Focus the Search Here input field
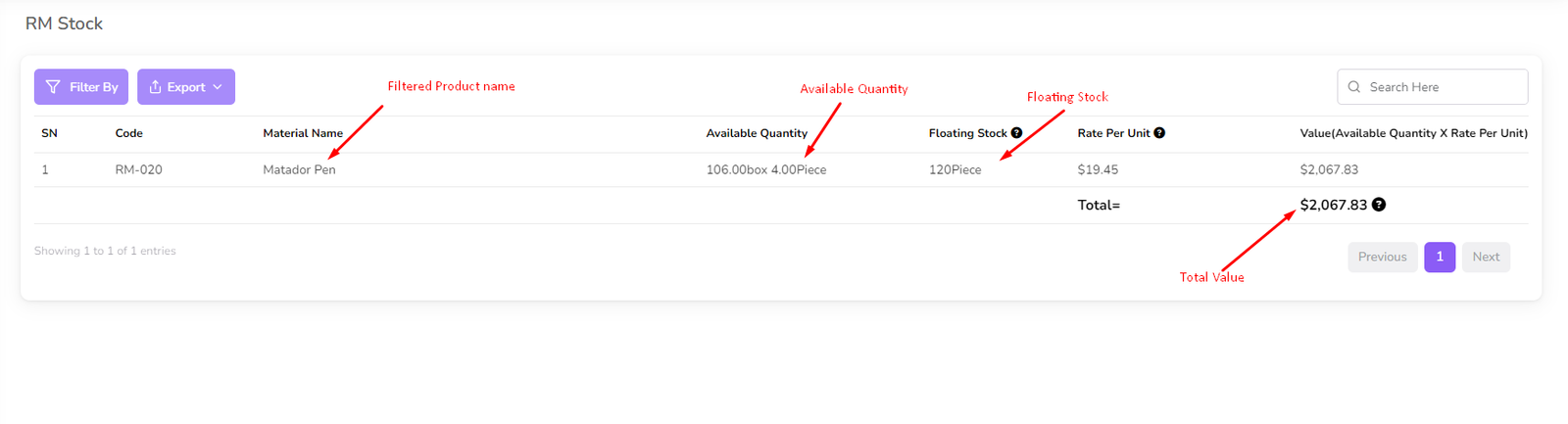 [1441, 87]
